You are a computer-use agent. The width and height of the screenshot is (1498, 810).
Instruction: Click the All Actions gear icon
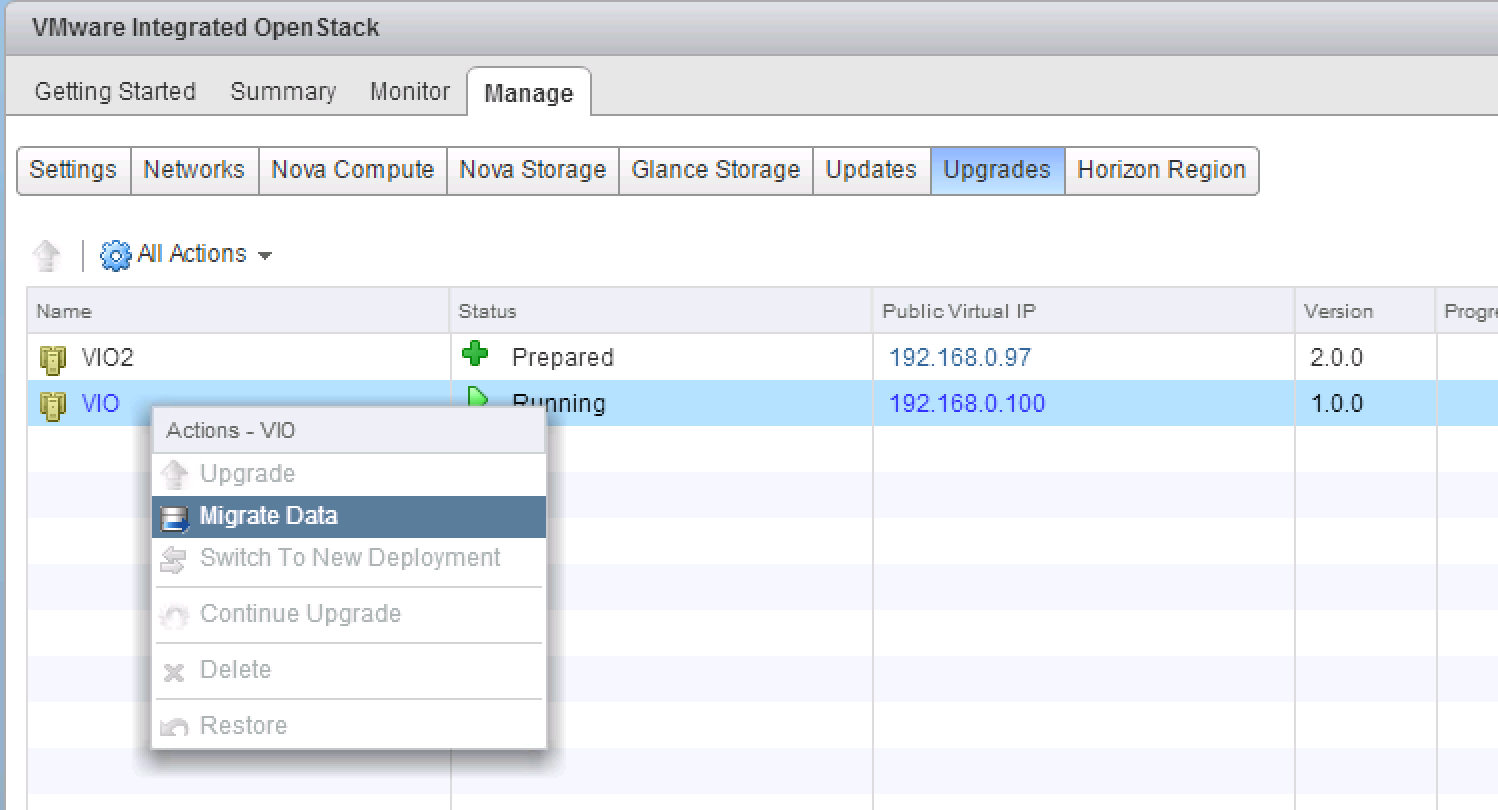point(116,256)
